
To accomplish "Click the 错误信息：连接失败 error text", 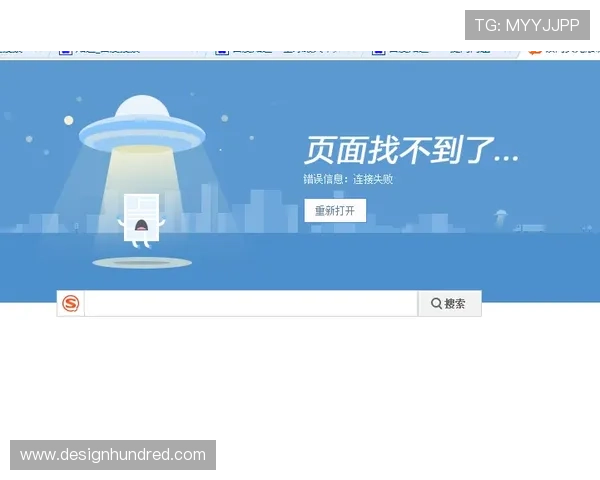I will (348, 179).
